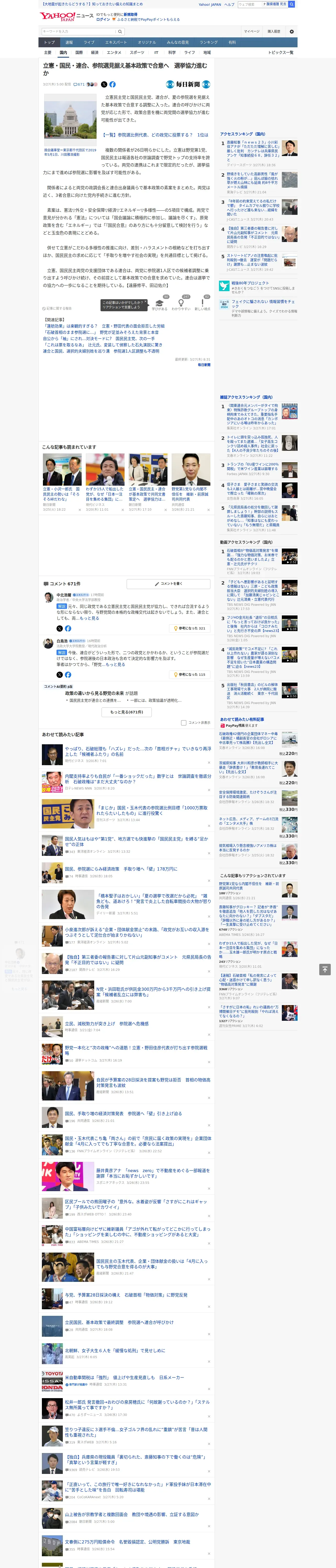Screen dimensions: 336x1568
Task: Select the スポーツ category tab
Action: pyautogui.click(x=137, y=53)
